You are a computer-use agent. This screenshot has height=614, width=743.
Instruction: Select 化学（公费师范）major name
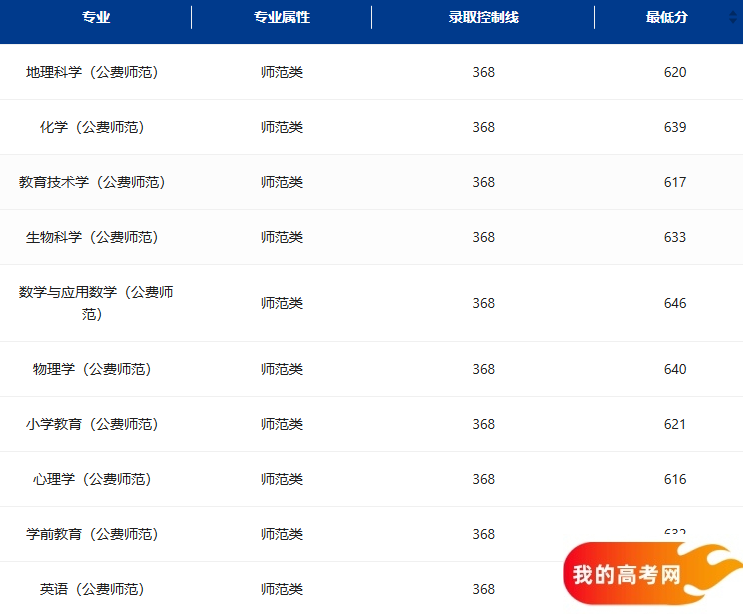[x=92, y=127]
